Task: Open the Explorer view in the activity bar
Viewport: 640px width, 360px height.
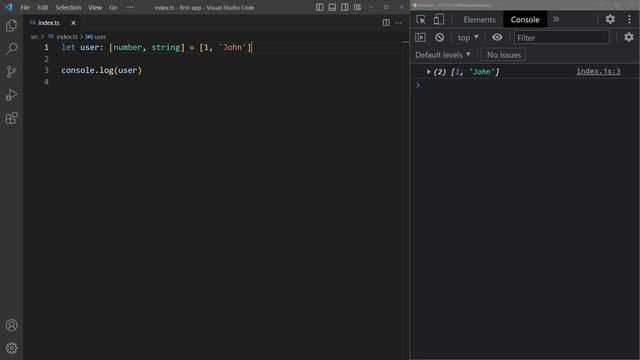Action: [x=11, y=25]
